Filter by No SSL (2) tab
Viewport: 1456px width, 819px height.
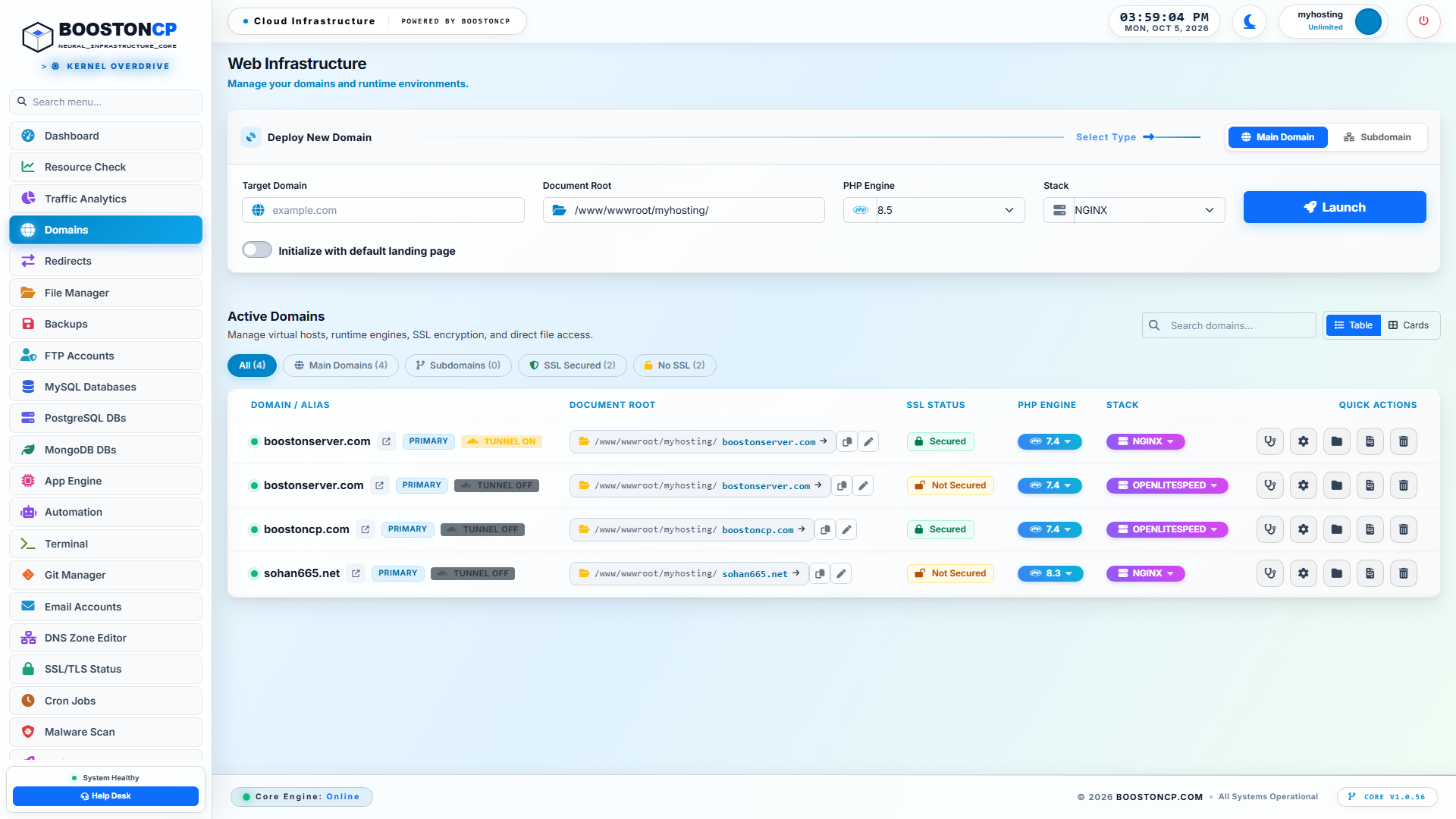675,366
